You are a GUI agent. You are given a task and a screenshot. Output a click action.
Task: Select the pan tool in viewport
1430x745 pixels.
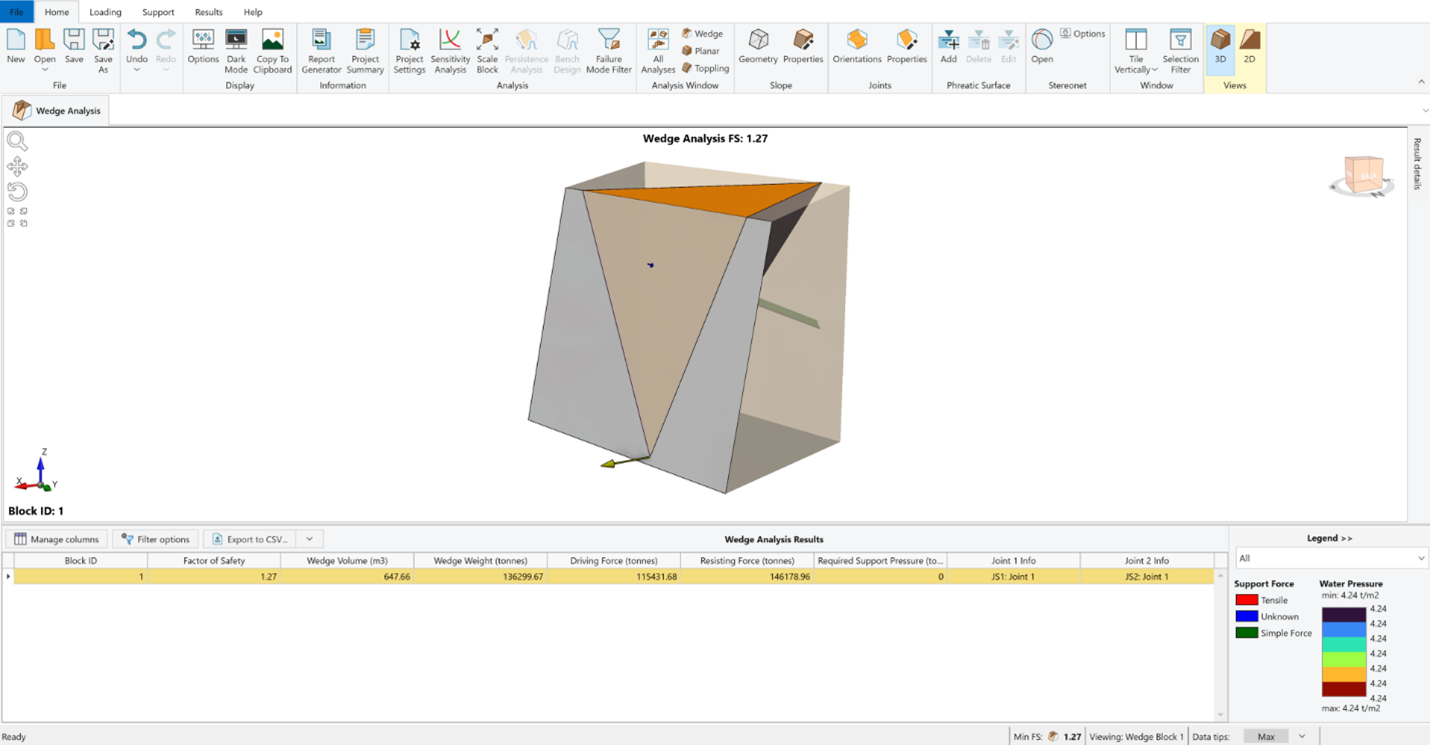point(17,166)
